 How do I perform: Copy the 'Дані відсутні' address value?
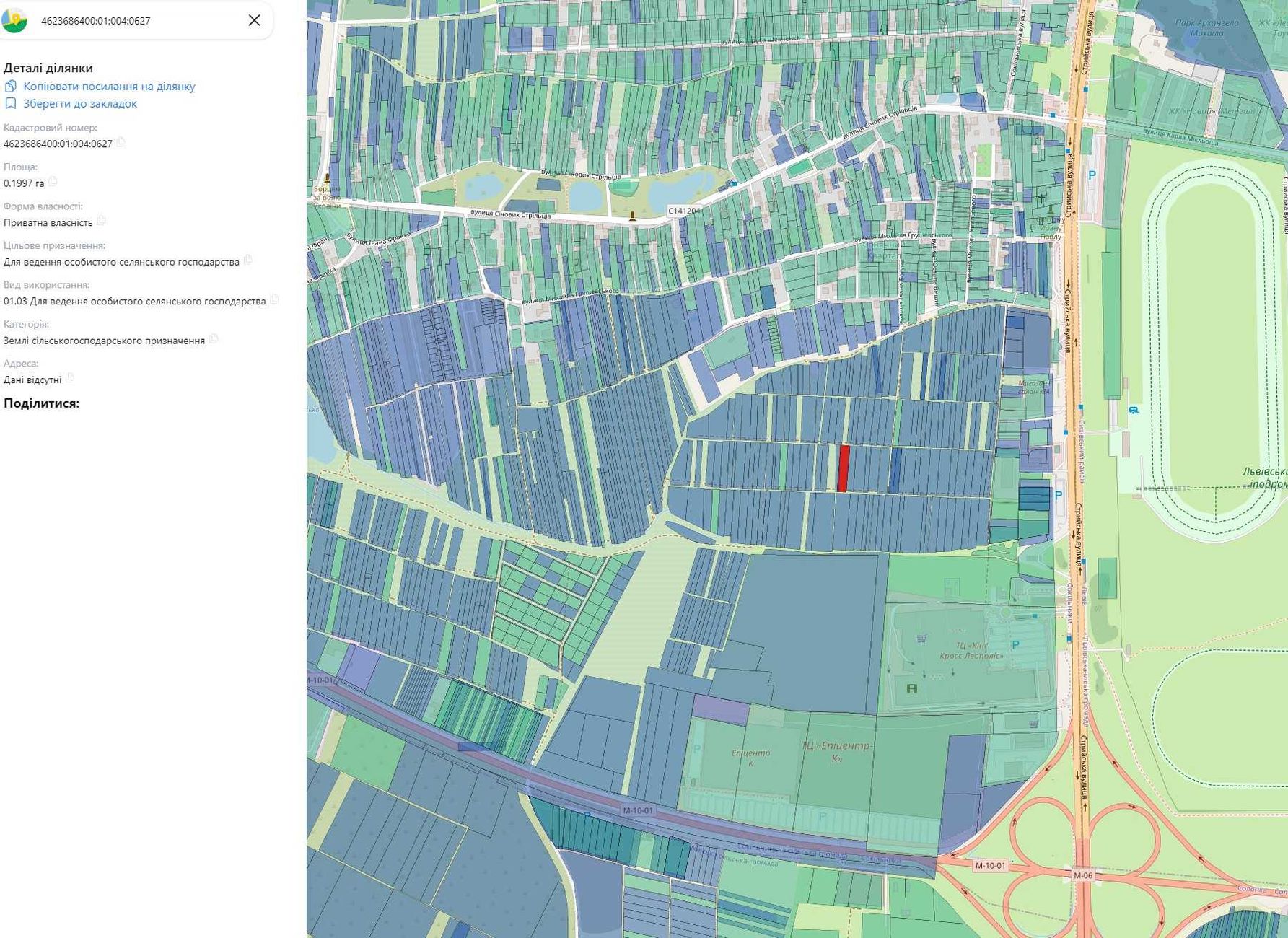[x=70, y=379]
